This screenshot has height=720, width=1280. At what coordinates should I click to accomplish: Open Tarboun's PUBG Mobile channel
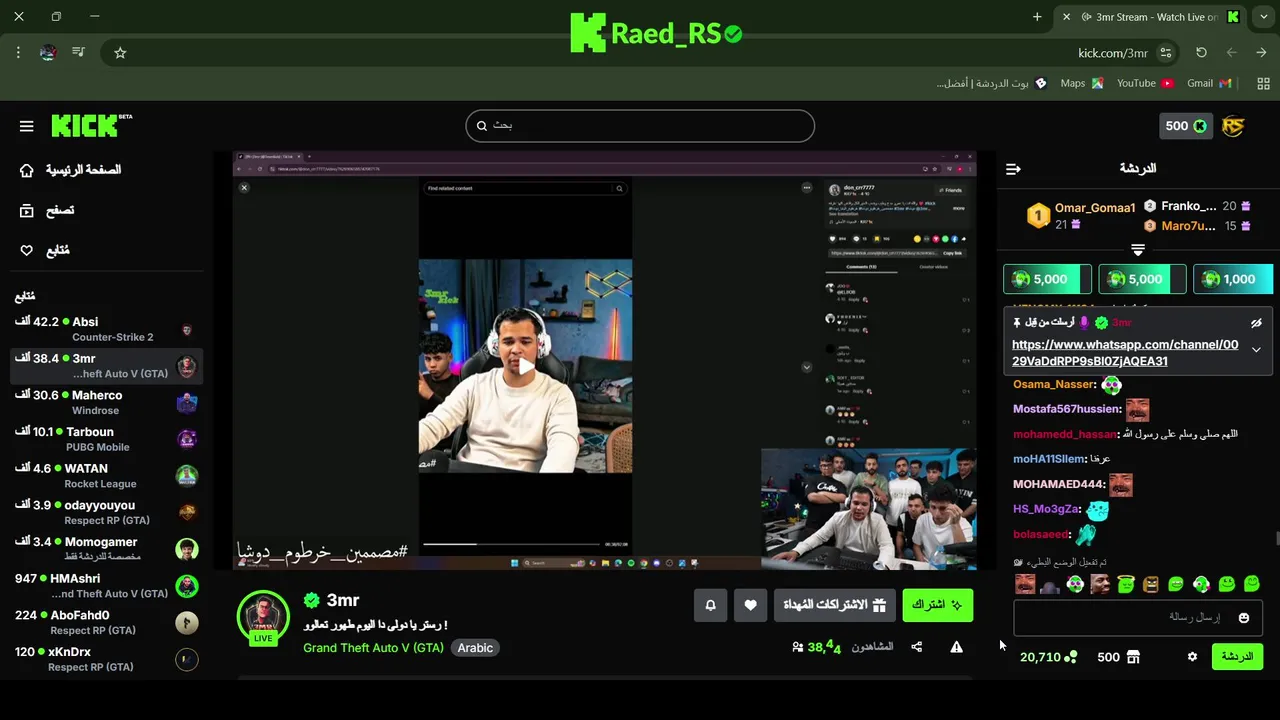(106, 439)
